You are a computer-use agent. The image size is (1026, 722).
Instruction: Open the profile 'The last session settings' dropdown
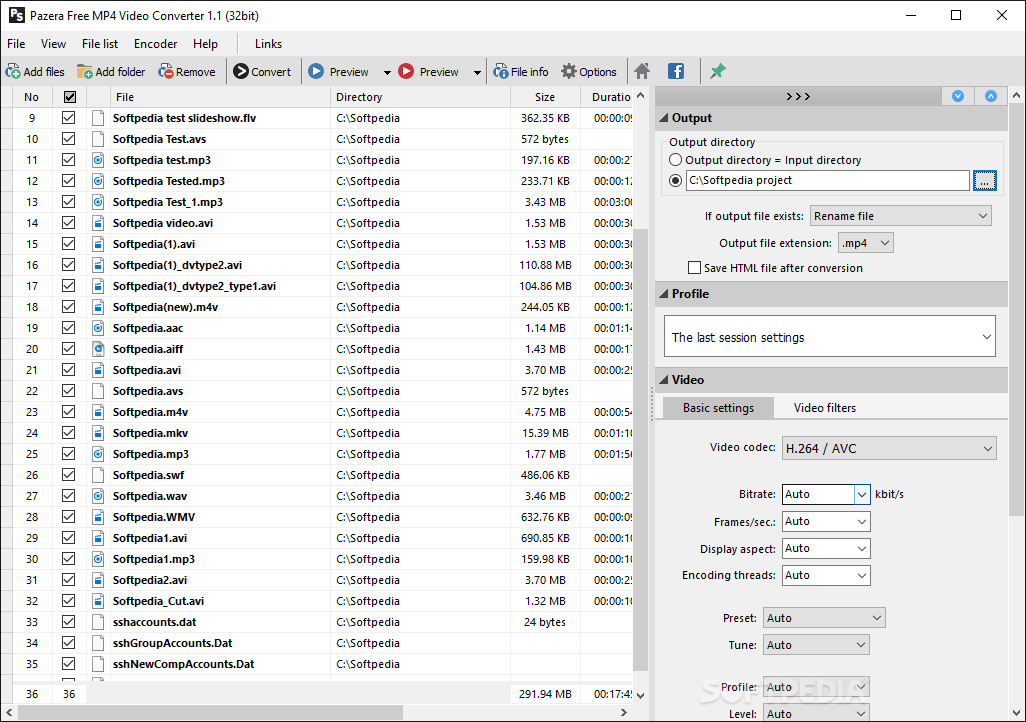830,336
